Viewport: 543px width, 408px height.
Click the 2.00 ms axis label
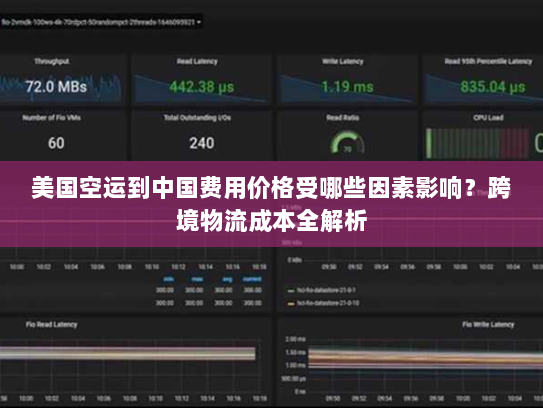[x=295, y=339]
